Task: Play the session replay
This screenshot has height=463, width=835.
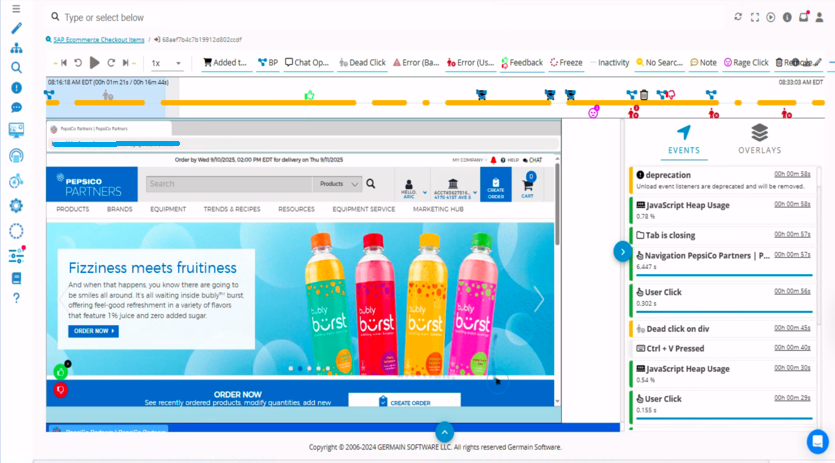Action: coord(94,63)
